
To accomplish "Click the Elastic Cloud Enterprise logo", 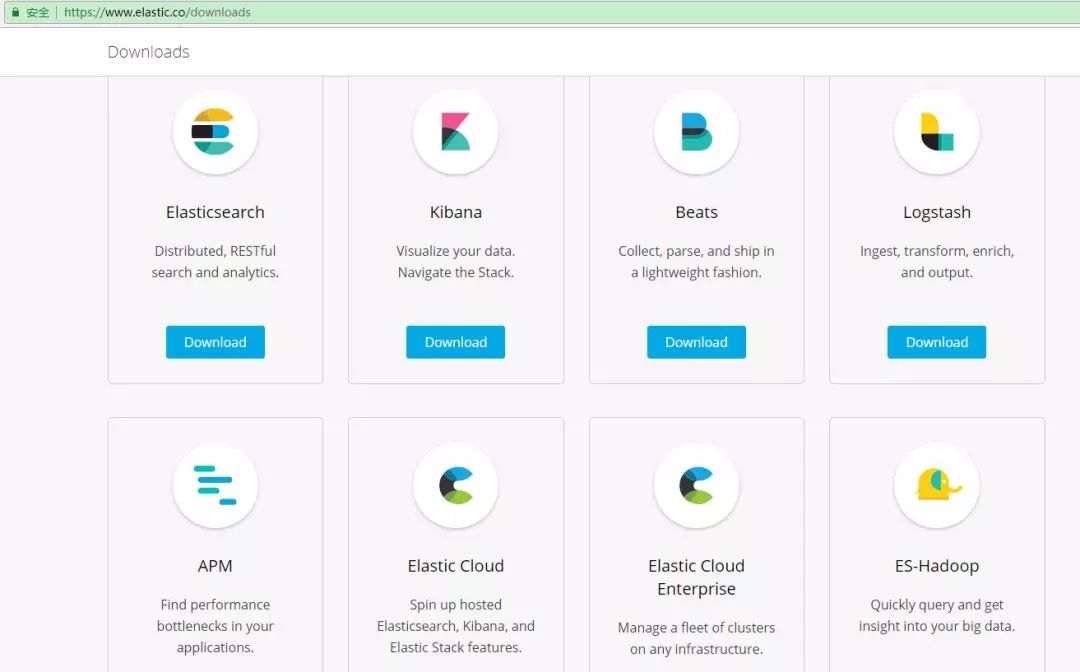I will pyautogui.click(x=696, y=485).
